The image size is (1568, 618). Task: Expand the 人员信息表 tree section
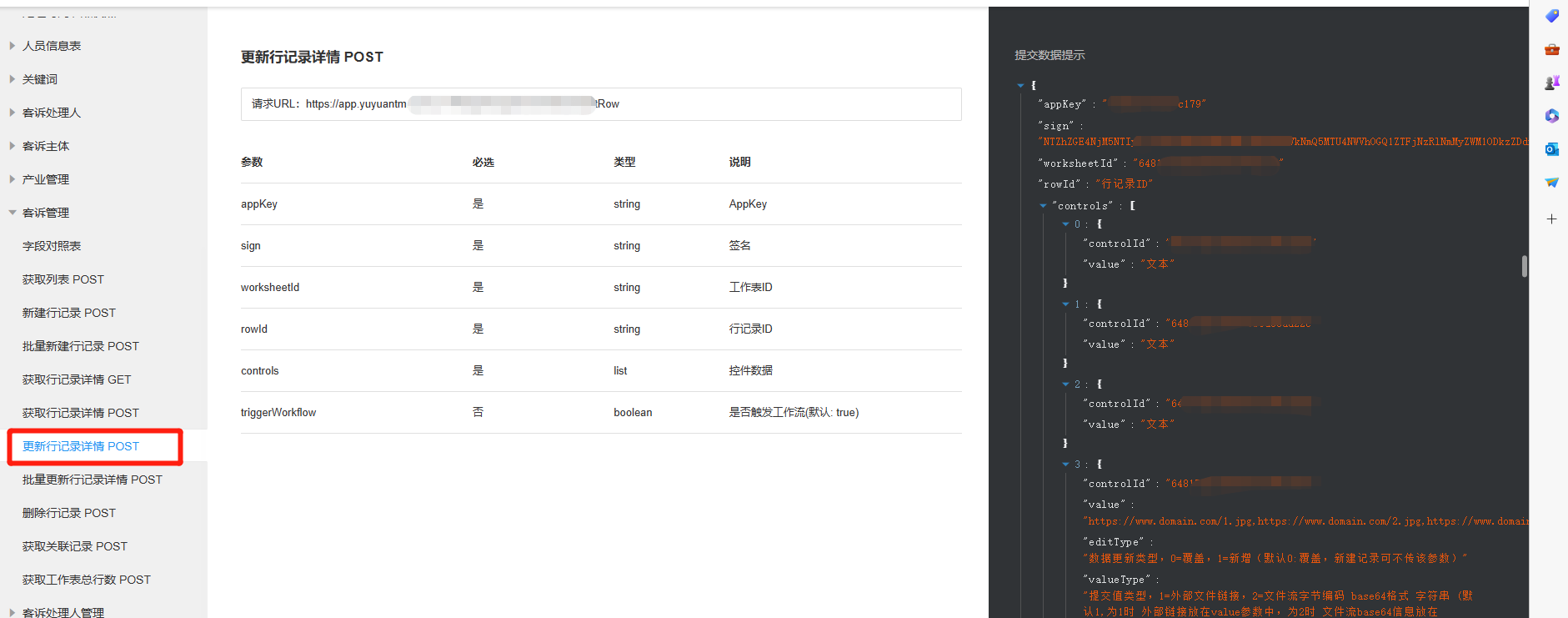pos(13,46)
